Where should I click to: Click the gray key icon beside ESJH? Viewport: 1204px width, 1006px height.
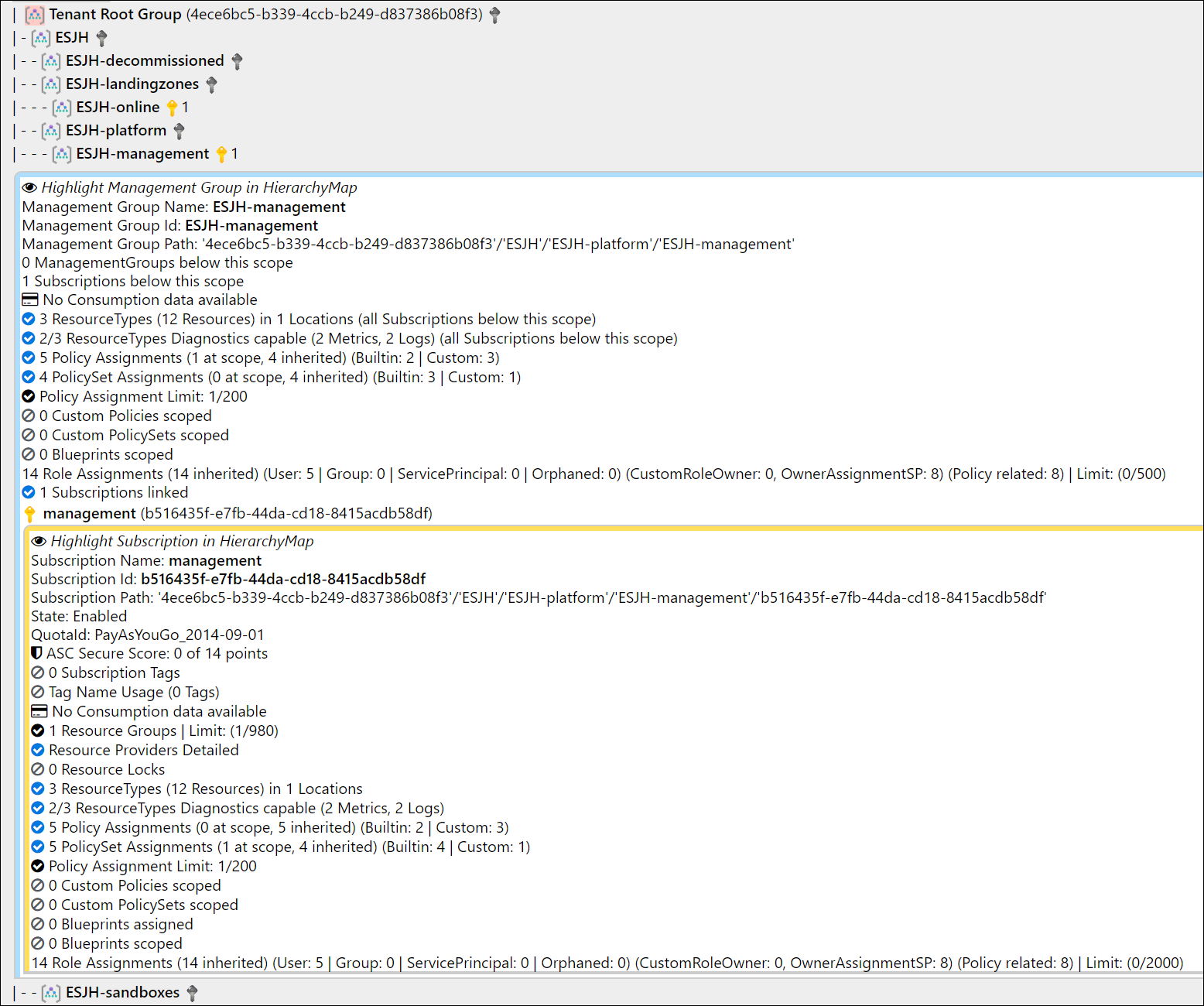101,38
